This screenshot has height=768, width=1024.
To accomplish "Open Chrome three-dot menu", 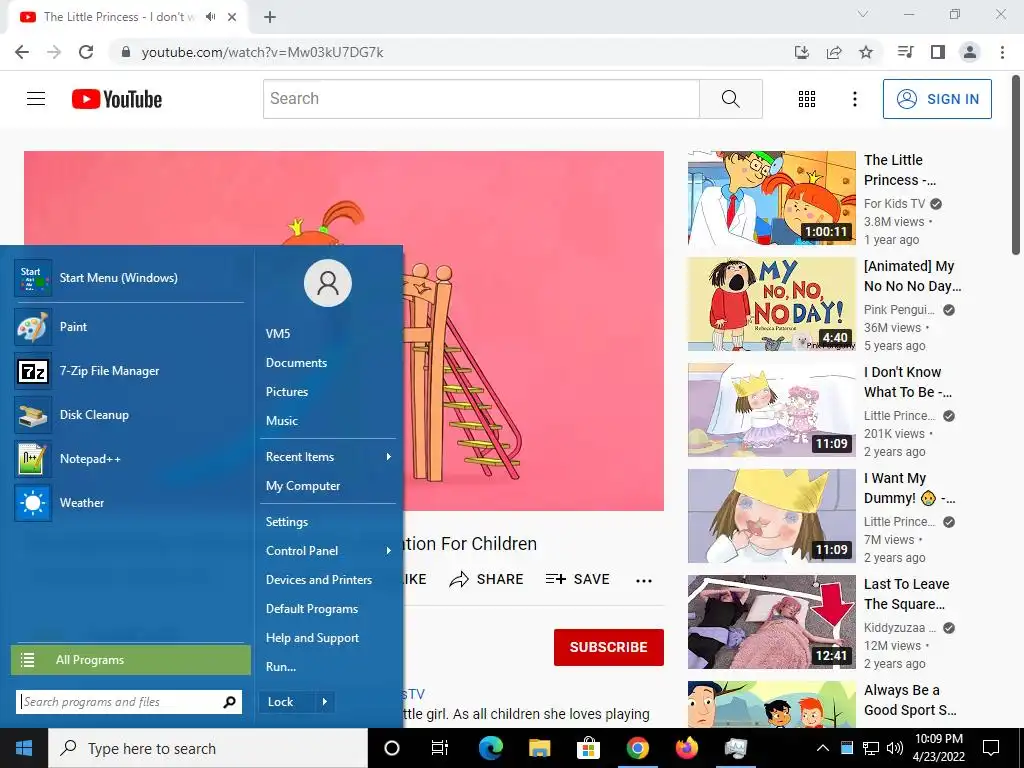I will pos(1002,52).
